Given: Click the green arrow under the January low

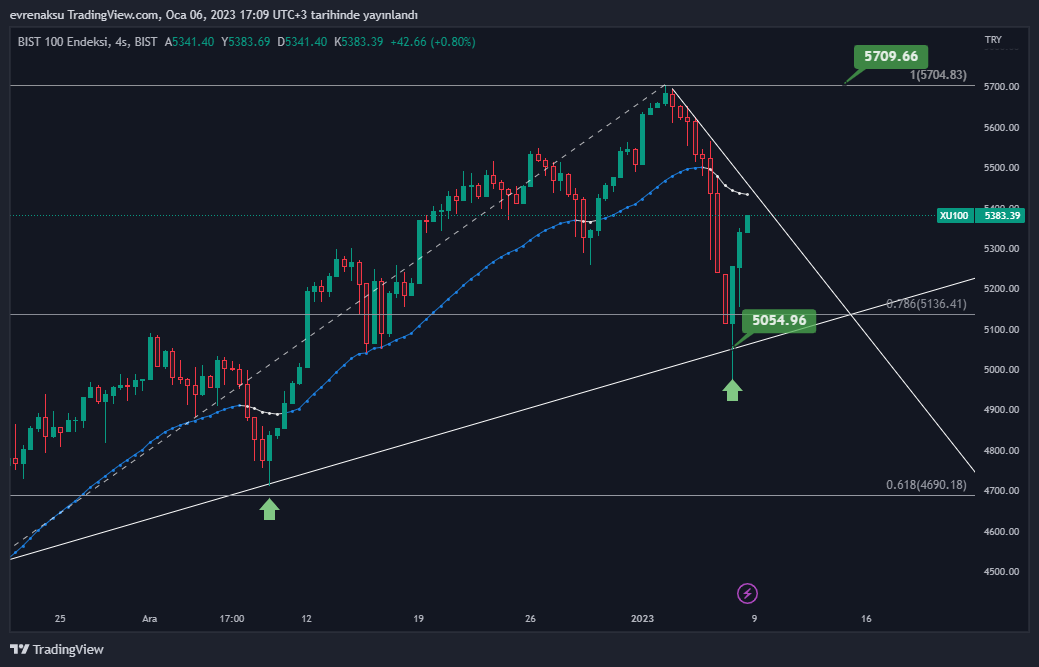Looking at the screenshot, I should [732, 390].
